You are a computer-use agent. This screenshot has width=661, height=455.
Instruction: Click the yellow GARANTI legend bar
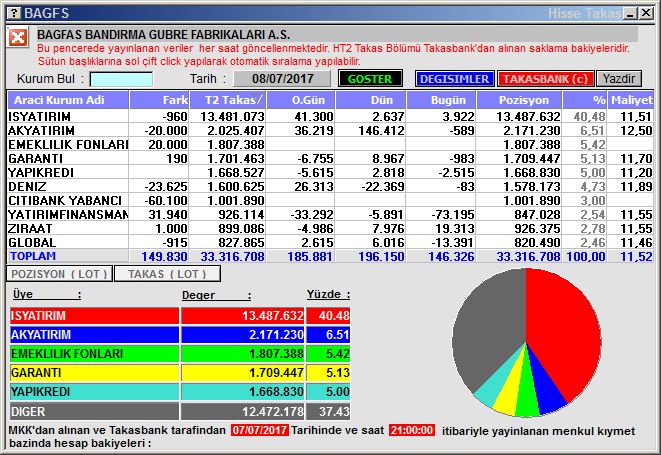(94, 373)
